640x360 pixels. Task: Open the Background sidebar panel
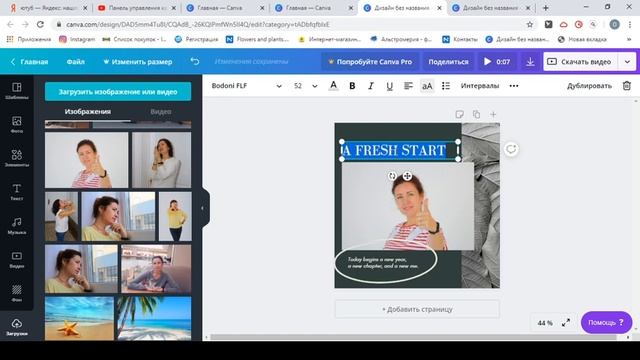pos(17,293)
